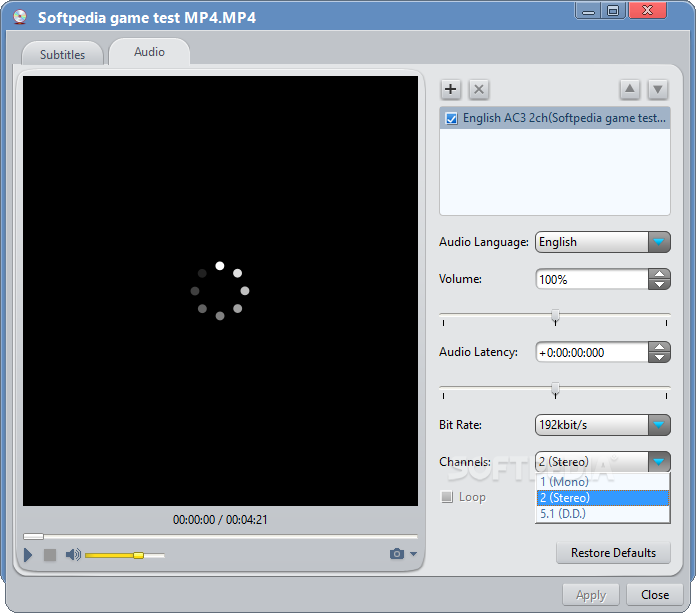Click the Volume 100% input field
This screenshot has height=613, width=696.
[x=592, y=279]
